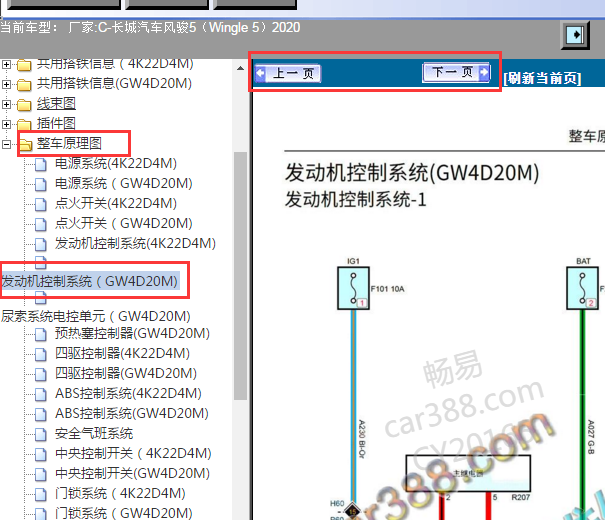The image size is (605, 520).
Task: Expand the 插件图 folder node
Action: coord(6,124)
